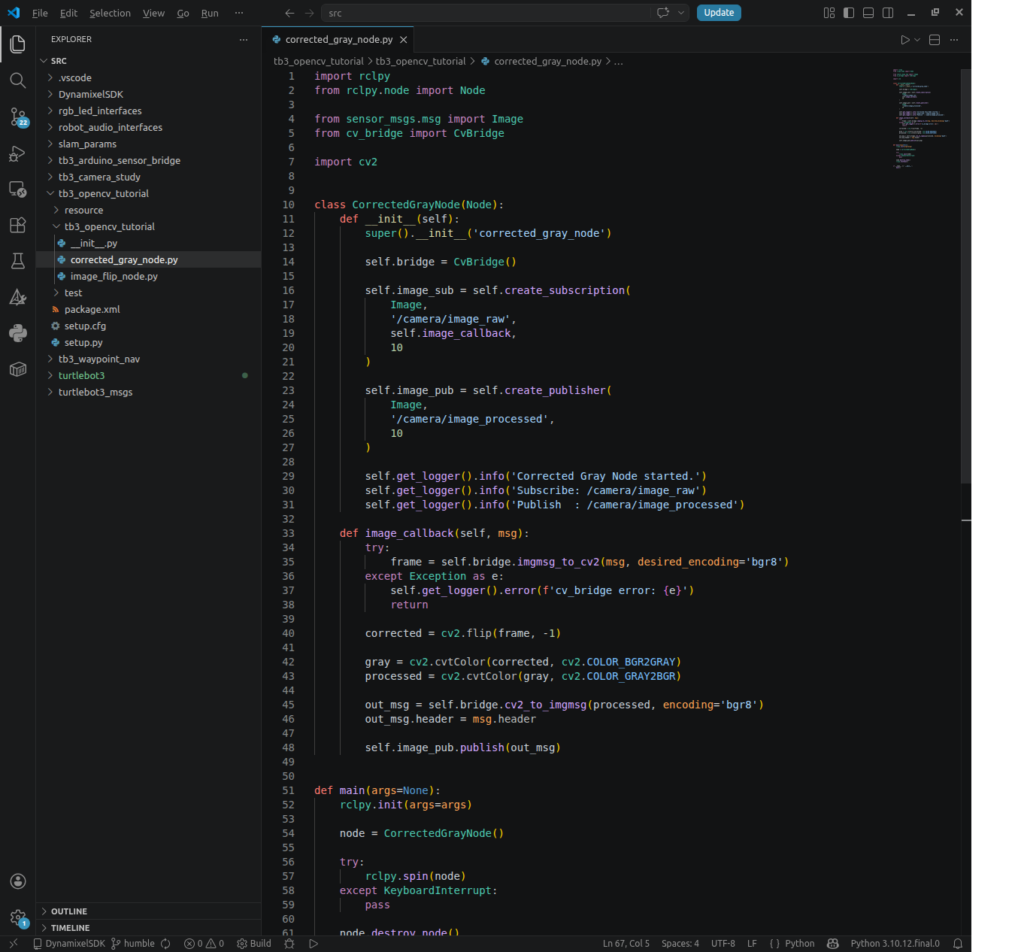
Task: Open the Explorer view in activity bar
Action: click(18, 44)
